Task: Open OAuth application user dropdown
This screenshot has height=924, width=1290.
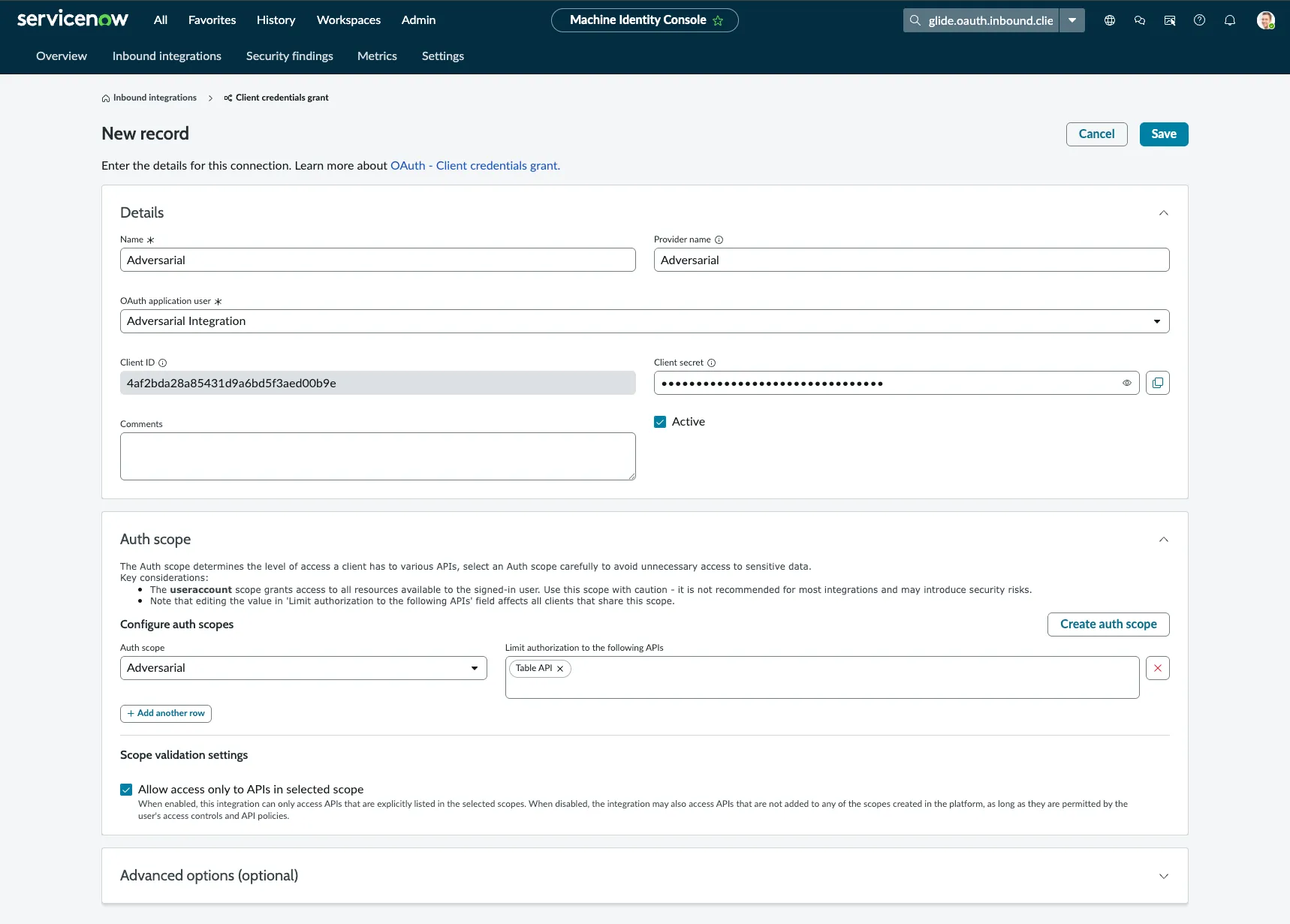Action: click(x=645, y=321)
